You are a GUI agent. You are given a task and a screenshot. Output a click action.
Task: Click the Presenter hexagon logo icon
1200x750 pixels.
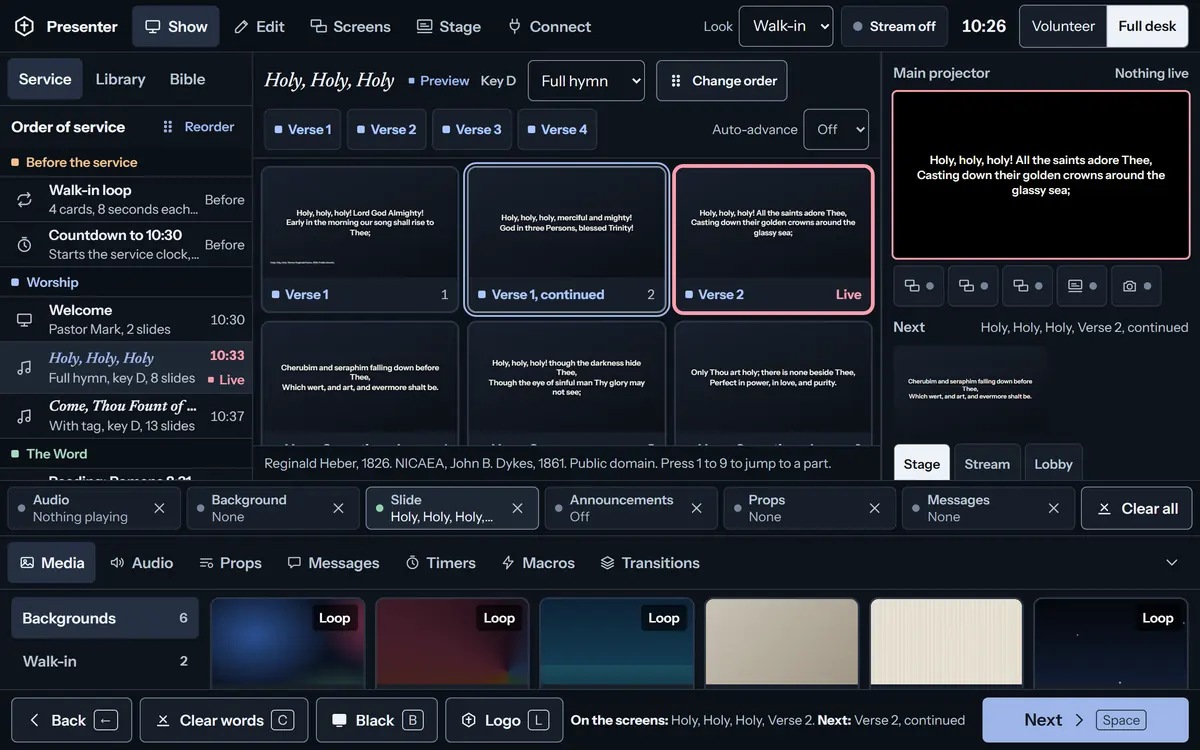click(24, 27)
